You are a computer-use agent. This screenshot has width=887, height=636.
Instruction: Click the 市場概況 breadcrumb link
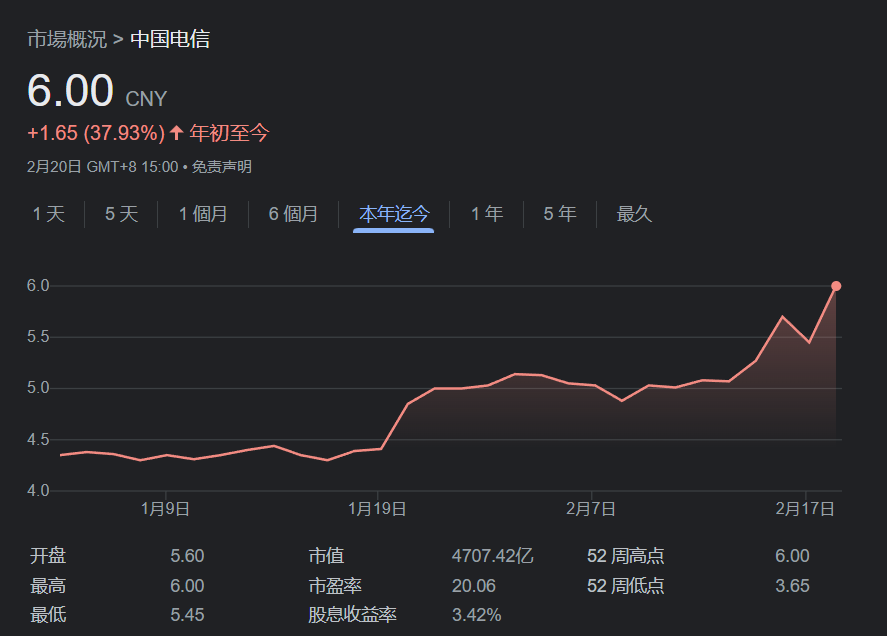[66, 40]
